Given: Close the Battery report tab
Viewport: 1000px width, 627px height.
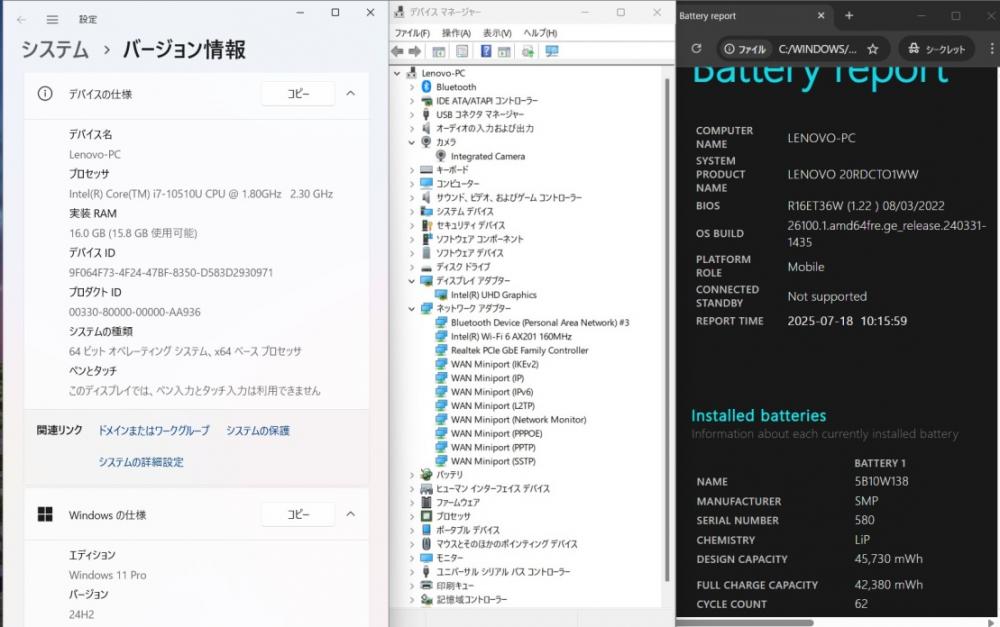Looking at the screenshot, I should 821,15.
